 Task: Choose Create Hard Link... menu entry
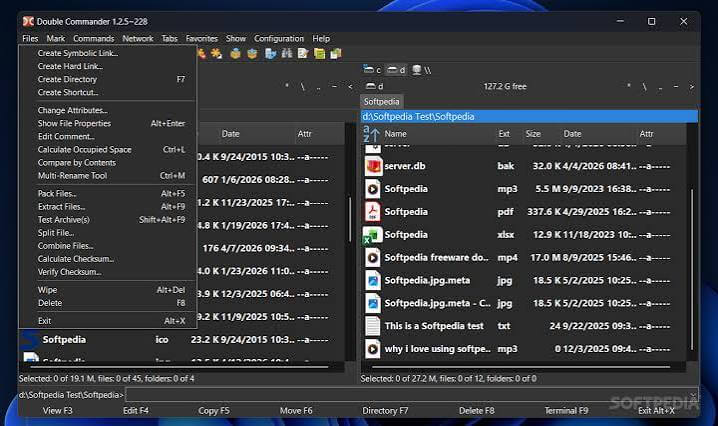pyautogui.click(x=108, y=66)
